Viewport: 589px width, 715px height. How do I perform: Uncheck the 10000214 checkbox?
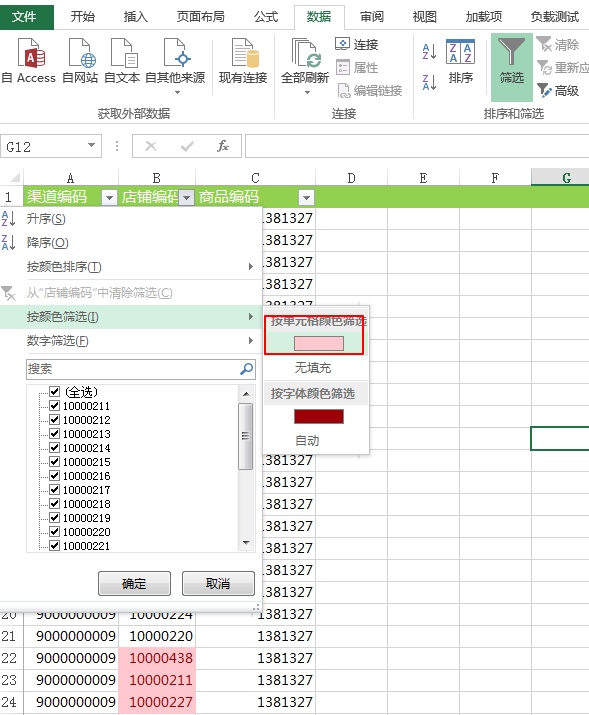point(54,447)
